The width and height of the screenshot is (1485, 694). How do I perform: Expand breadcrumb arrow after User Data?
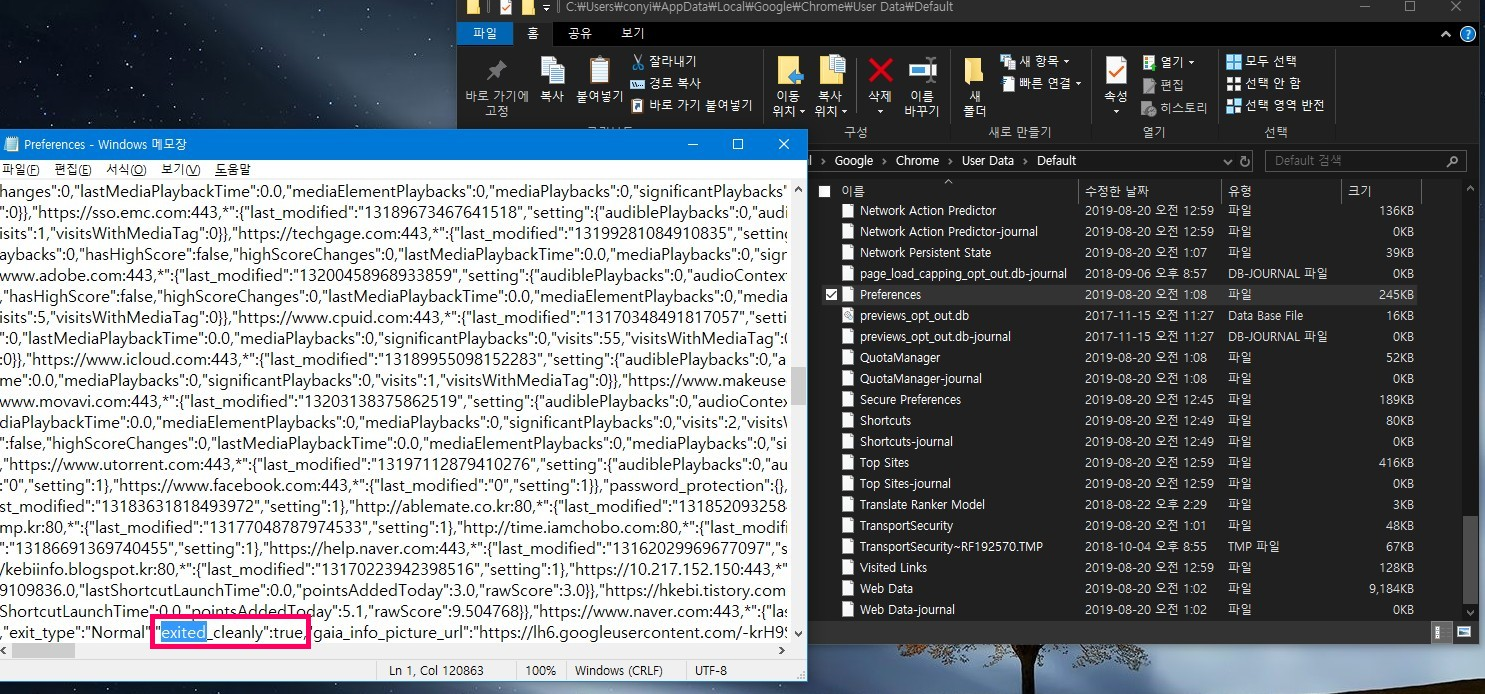click(1025, 160)
